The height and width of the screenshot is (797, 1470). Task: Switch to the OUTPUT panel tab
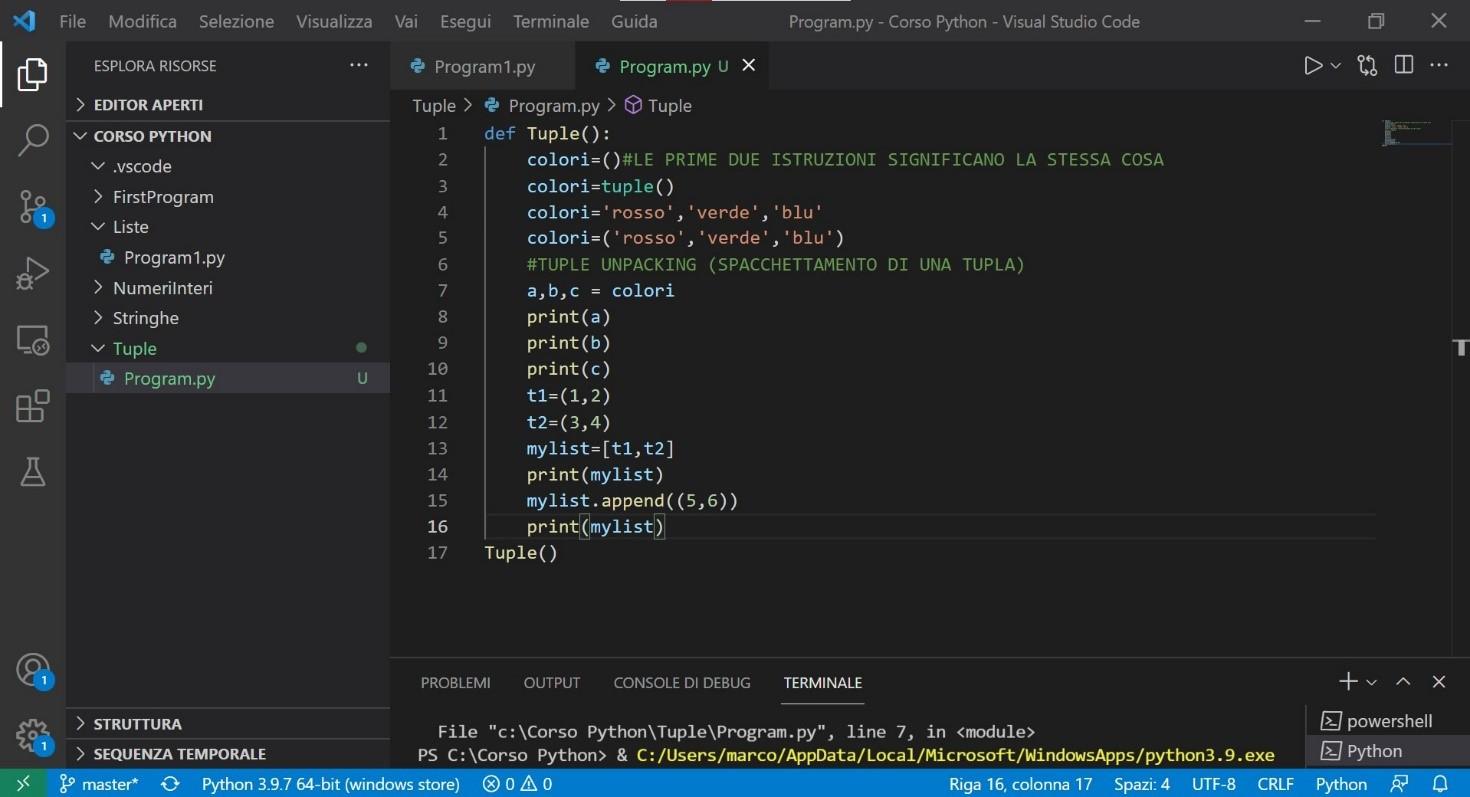point(552,683)
